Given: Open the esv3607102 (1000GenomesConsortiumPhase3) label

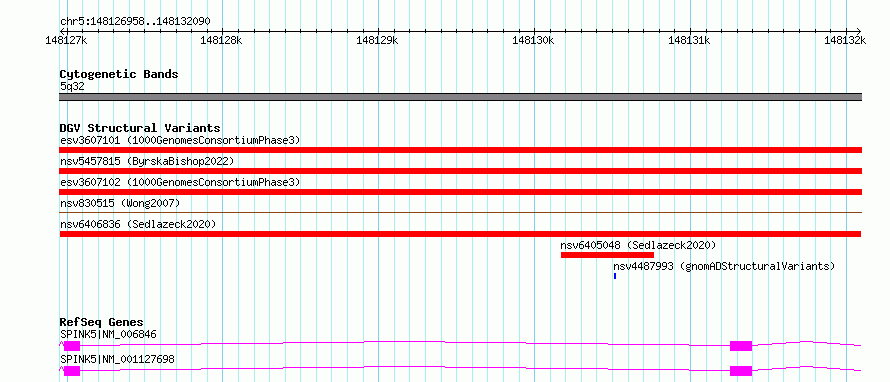Looking at the screenshot, I should (180, 182).
